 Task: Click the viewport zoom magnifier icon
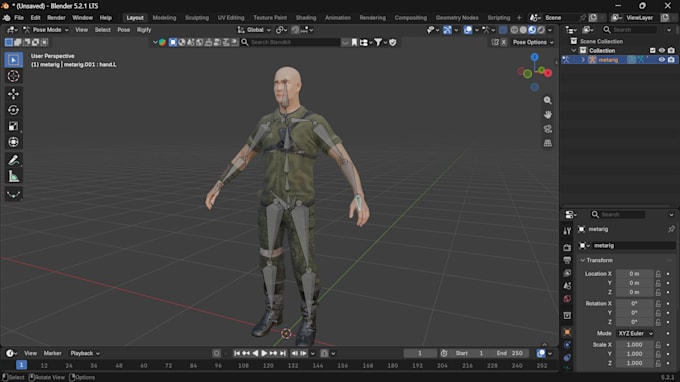pyautogui.click(x=548, y=100)
